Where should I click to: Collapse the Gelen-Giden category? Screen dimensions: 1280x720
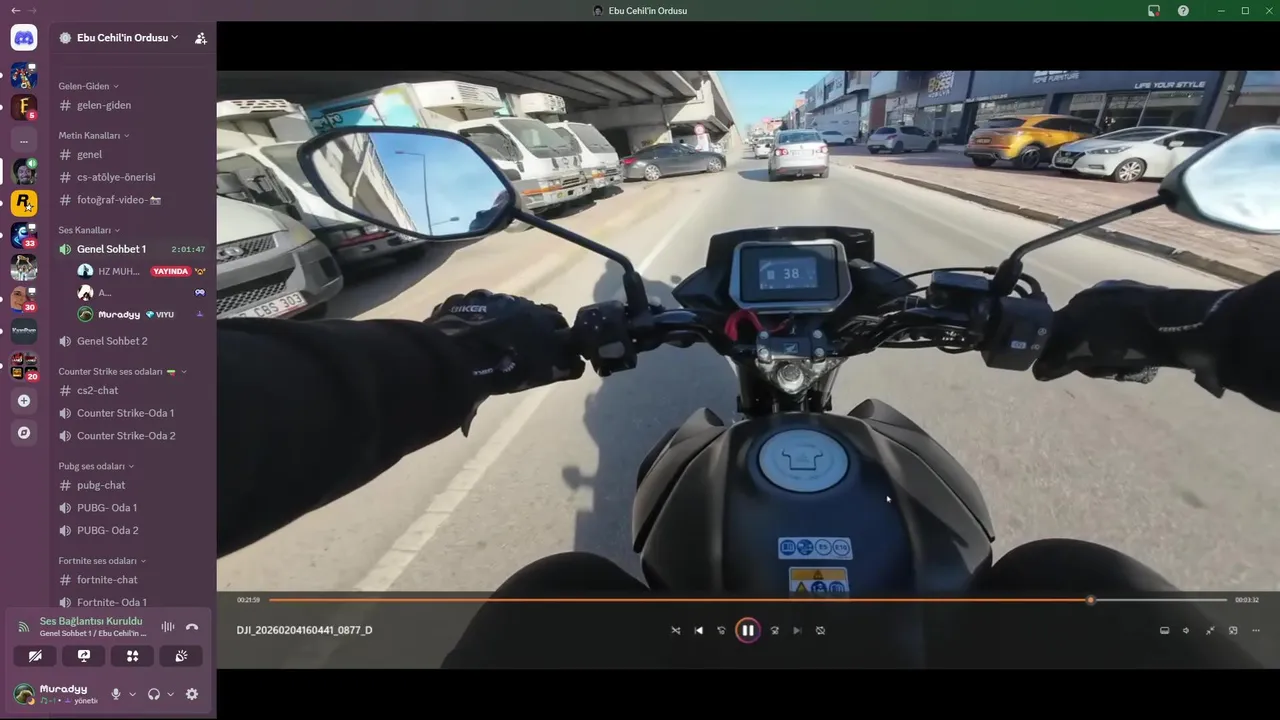coord(89,86)
